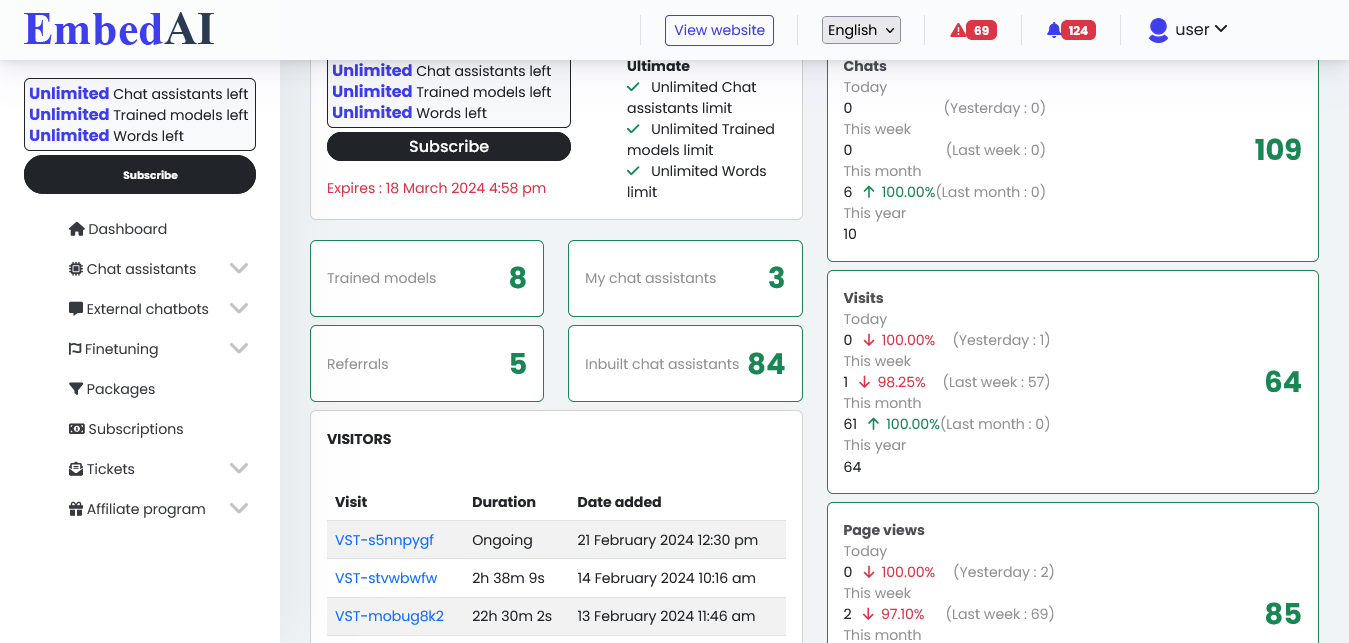1349x643 pixels.
Task: Click the Visit column header
Action: coord(351,502)
